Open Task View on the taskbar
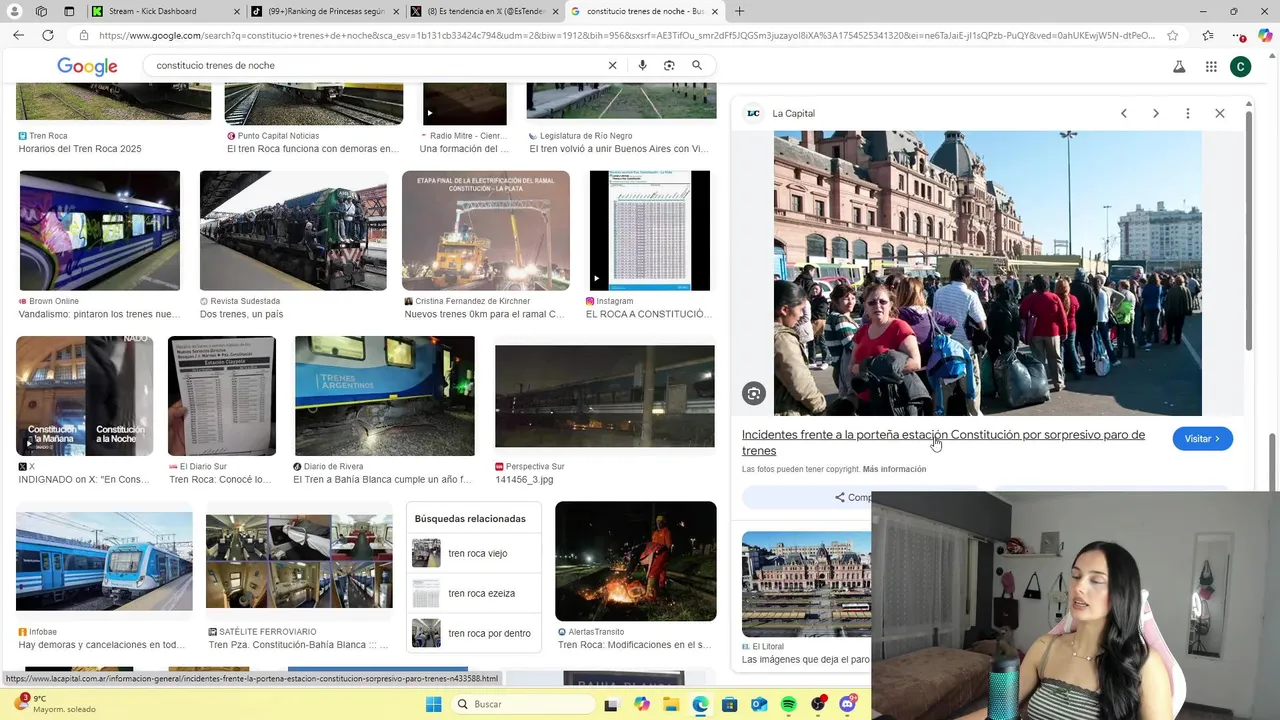 (611, 704)
